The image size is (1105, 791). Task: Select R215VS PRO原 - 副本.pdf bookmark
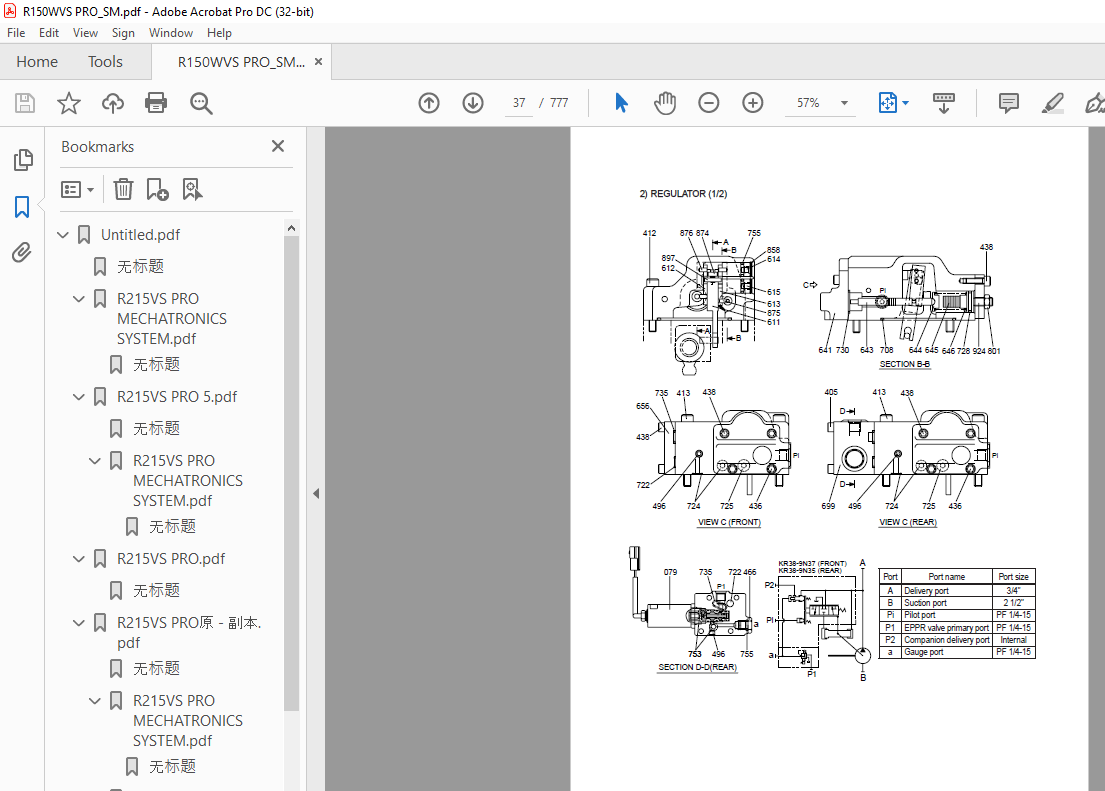pyautogui.click(x=189, y=632)
